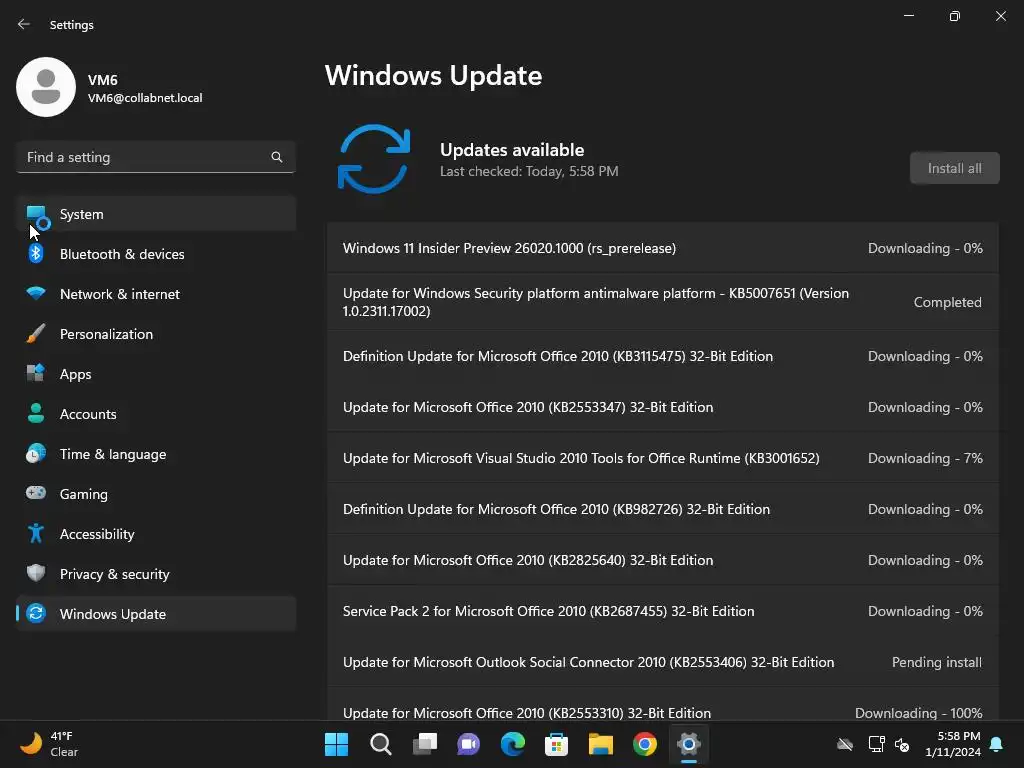This screenshot has height=768, width=1024.
Task: Click the back arrow next to Settings
Action: click(x=24, y=24)
